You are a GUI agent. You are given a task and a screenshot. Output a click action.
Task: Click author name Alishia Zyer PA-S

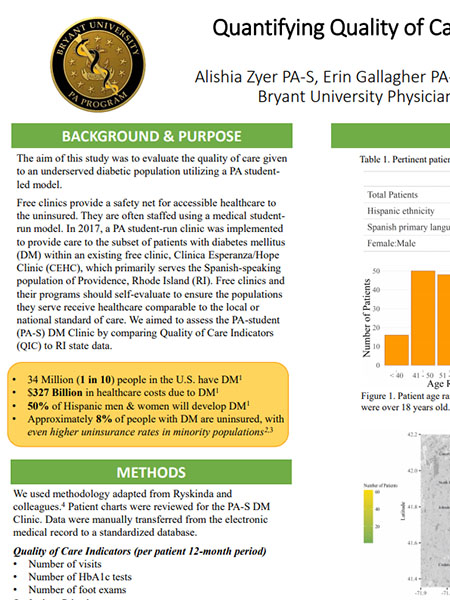click(x=256, y=77)
